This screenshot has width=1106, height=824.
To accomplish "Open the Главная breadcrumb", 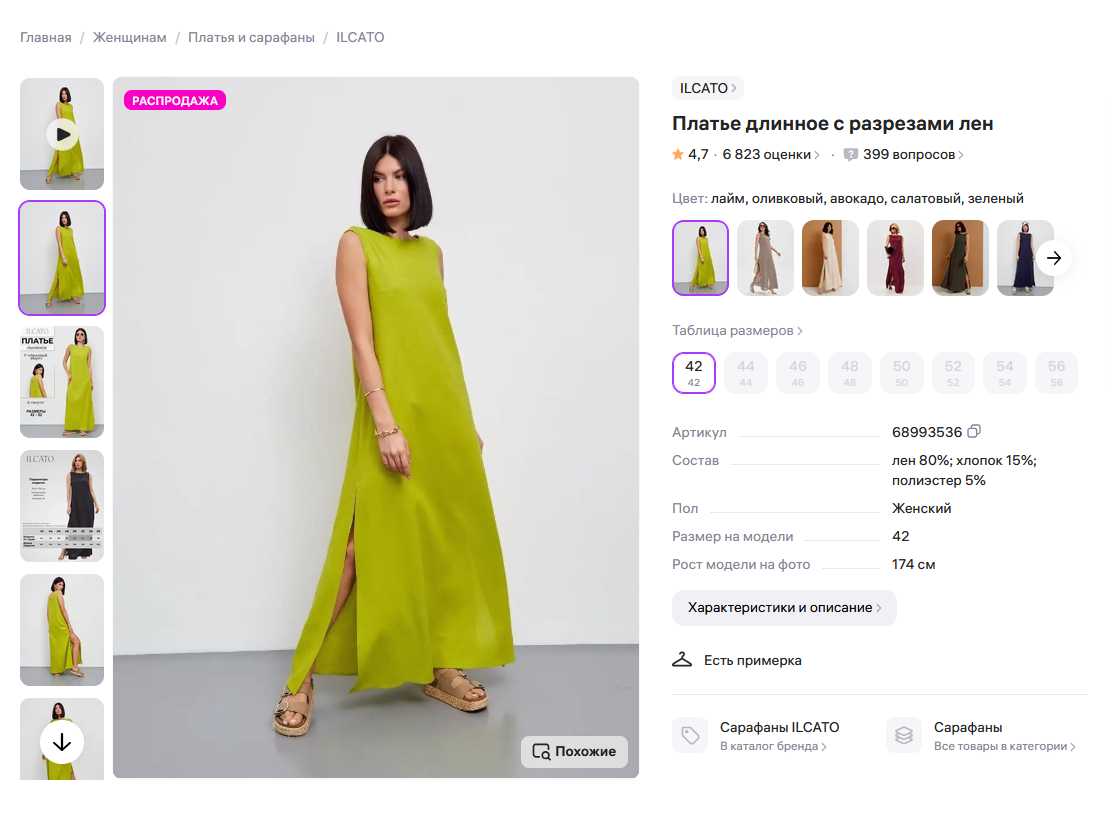I will 45,36.
